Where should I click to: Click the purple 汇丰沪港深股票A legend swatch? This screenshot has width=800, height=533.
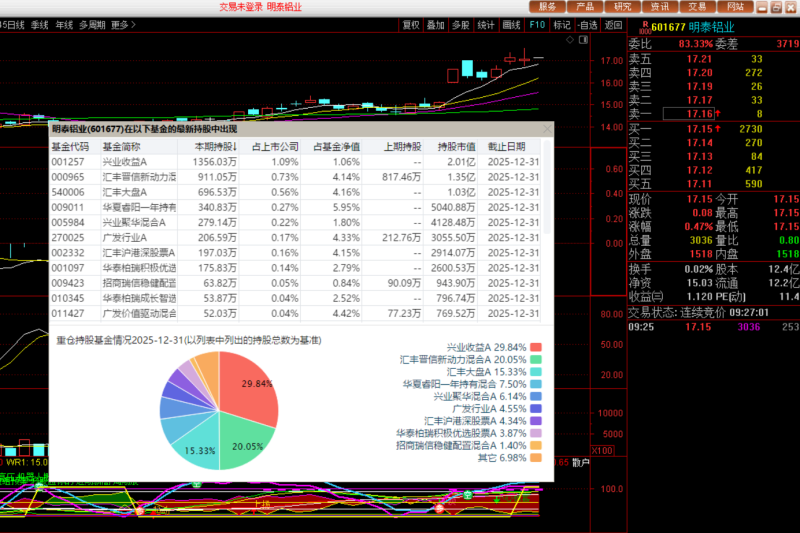pos(536,421)
